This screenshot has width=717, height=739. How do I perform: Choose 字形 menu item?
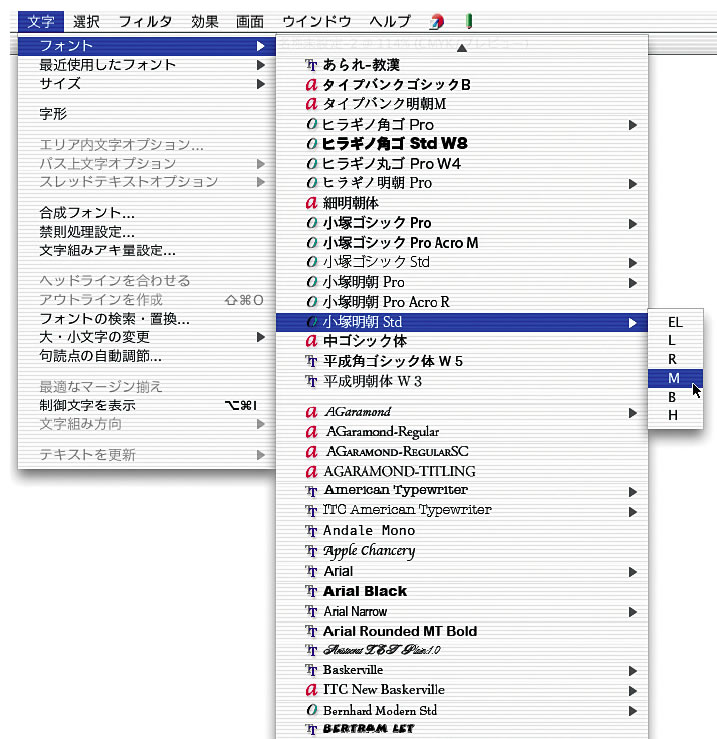(147, 114)
